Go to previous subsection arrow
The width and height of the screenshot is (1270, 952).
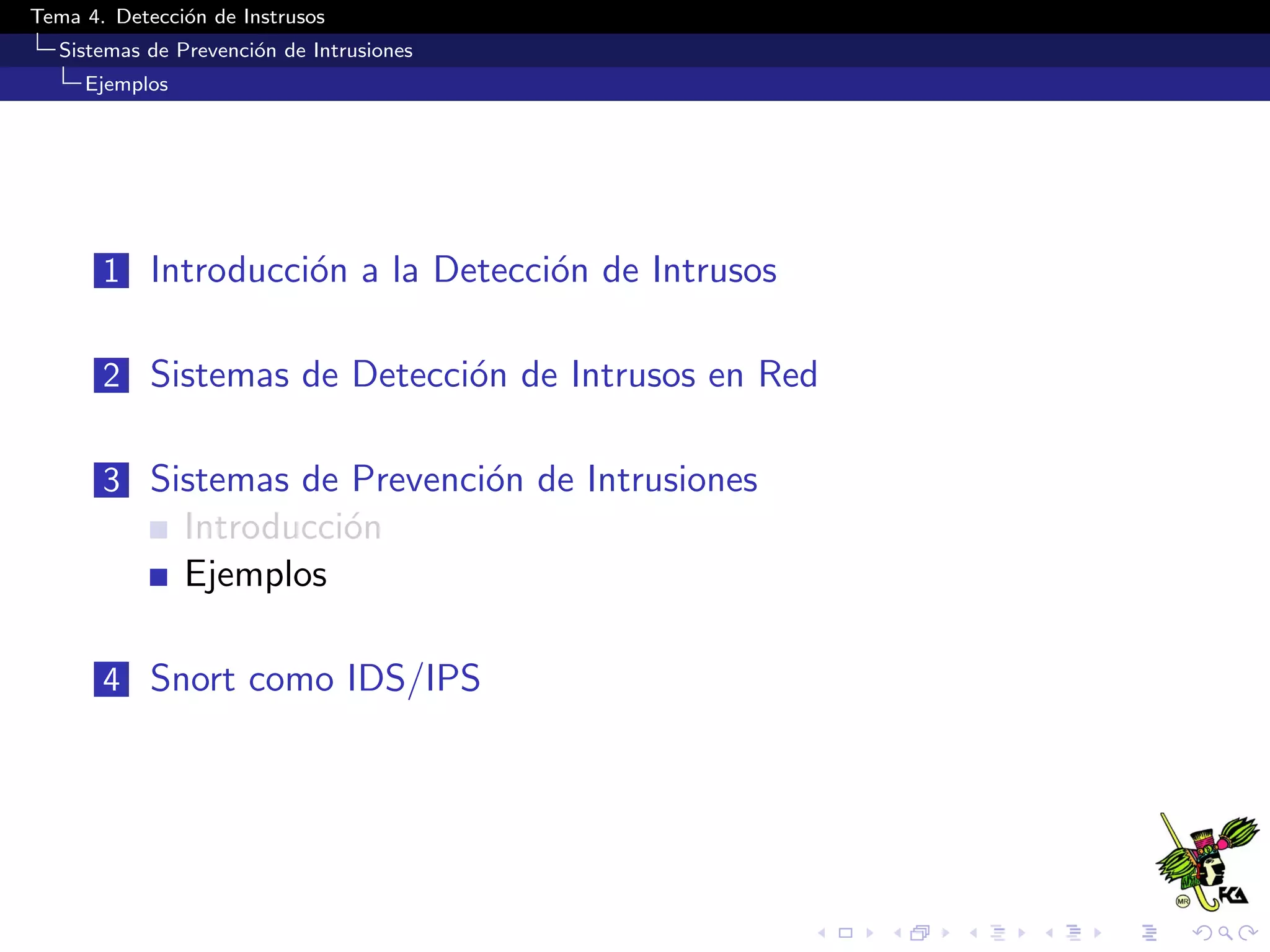974,933
